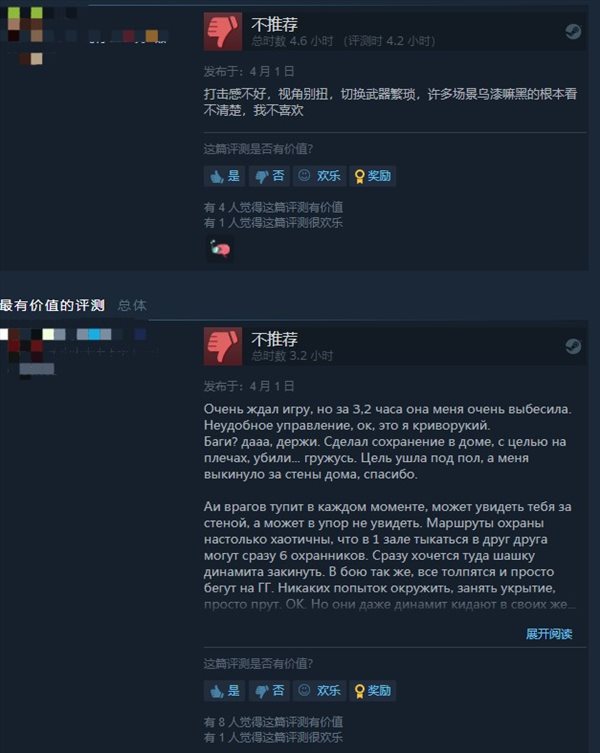
Task: Click the thumbs-down icon on first review
Action: [x=223, y=31]
